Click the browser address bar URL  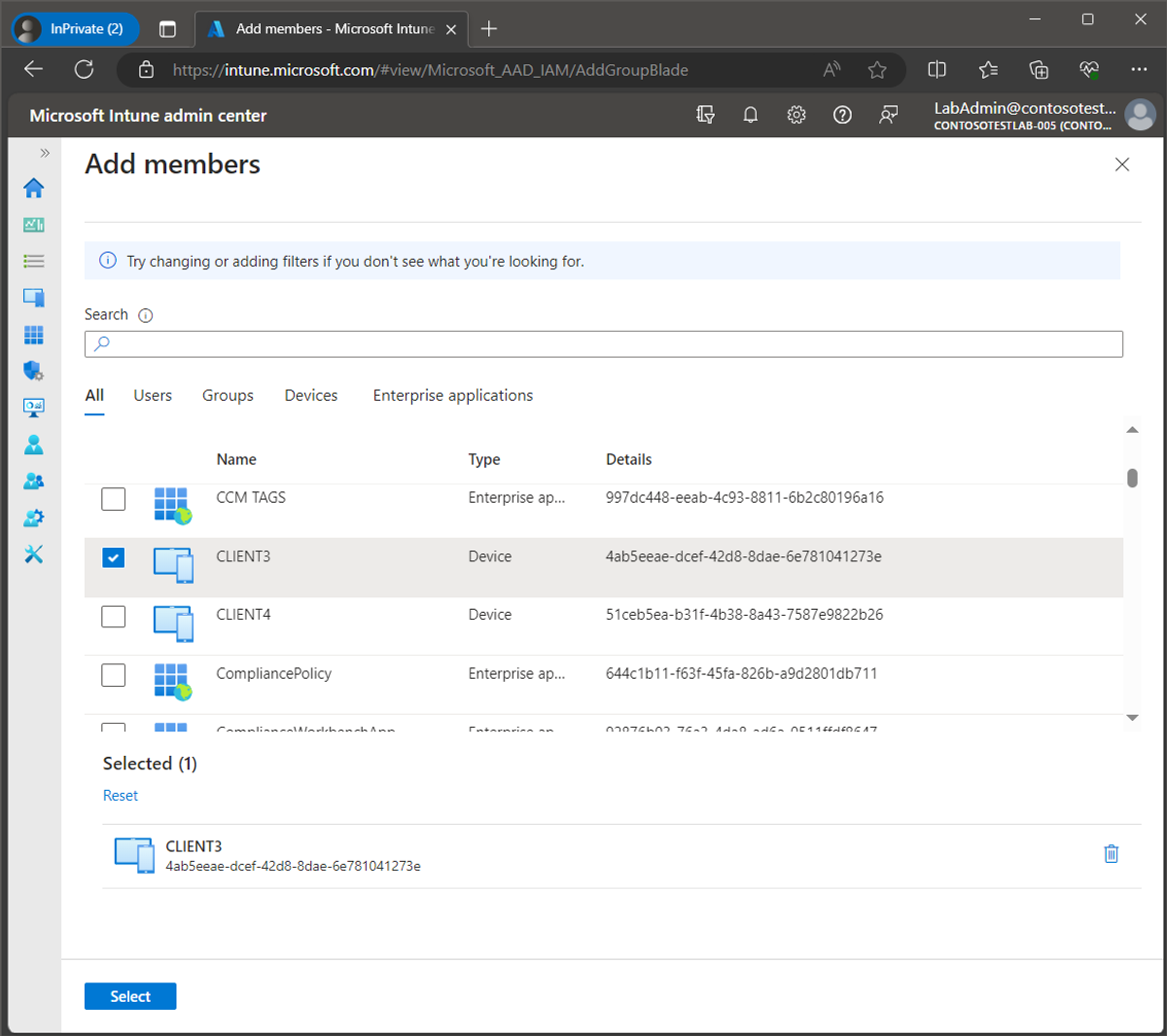[431, 70]
